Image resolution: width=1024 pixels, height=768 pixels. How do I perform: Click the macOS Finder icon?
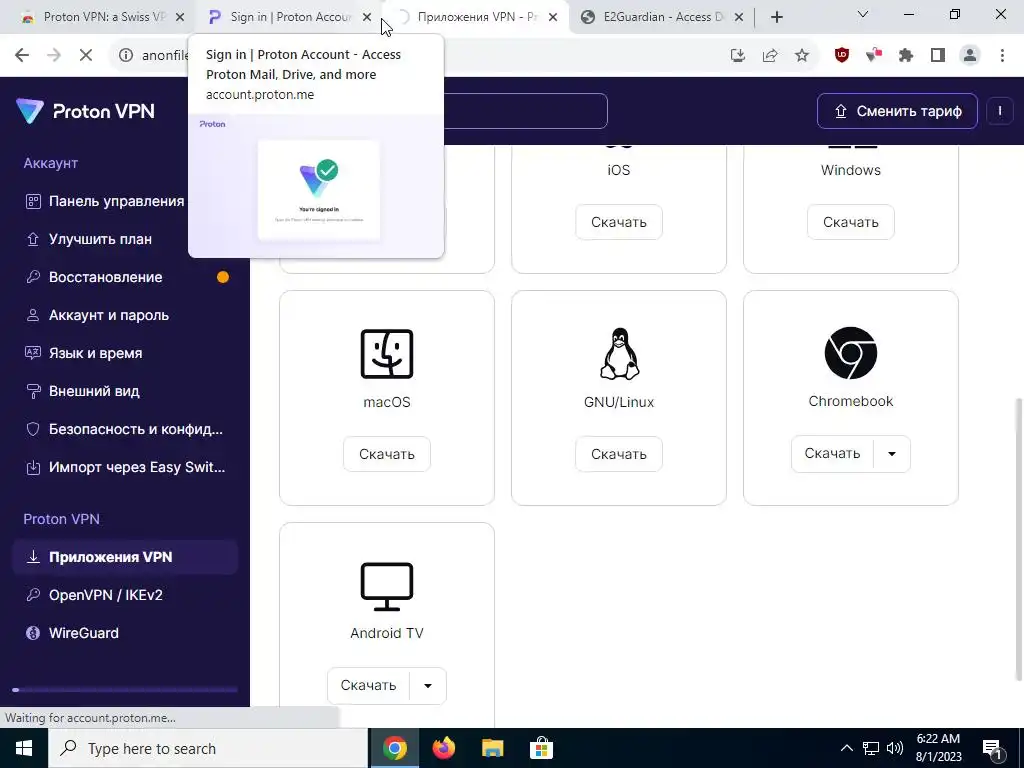(x=387, y=354)
